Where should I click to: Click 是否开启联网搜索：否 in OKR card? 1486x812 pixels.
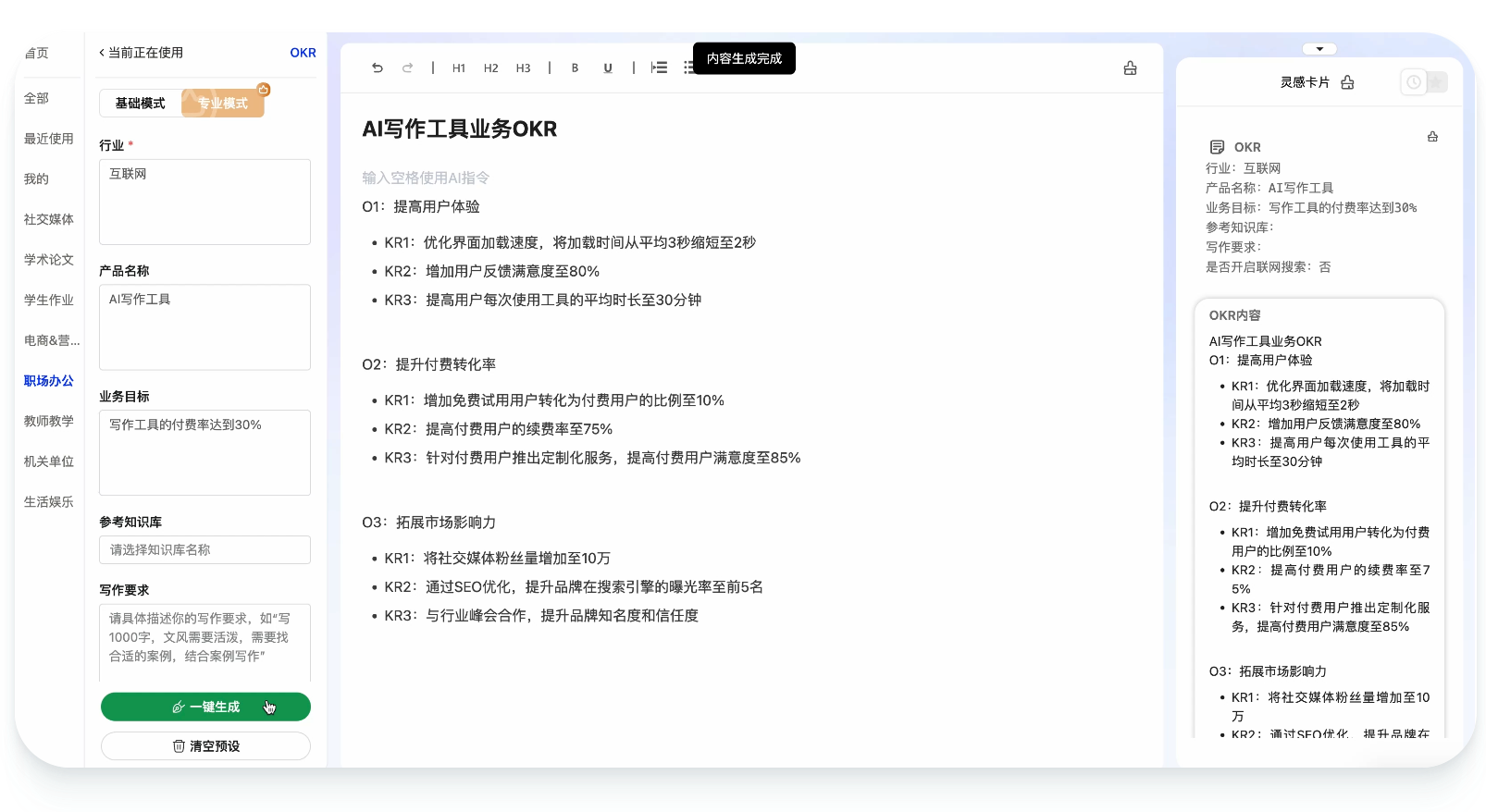[x=1268, y=267]
